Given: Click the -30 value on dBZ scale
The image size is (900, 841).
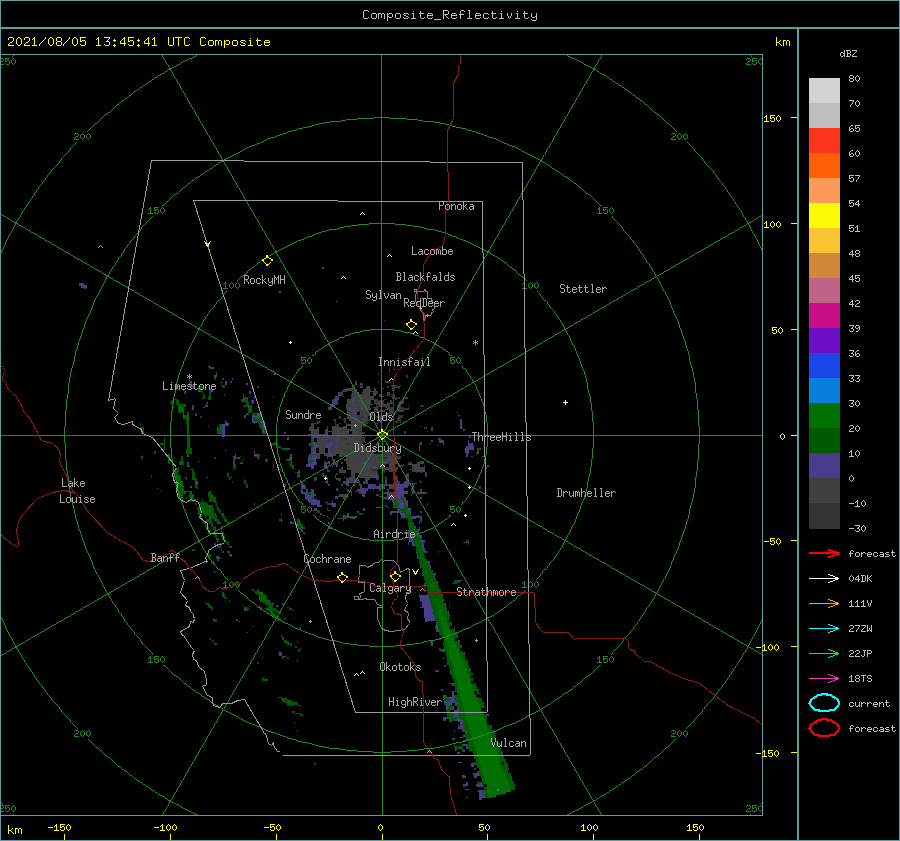Looking at the screenshot, I should pyautogui.click(x=857, y=528).
